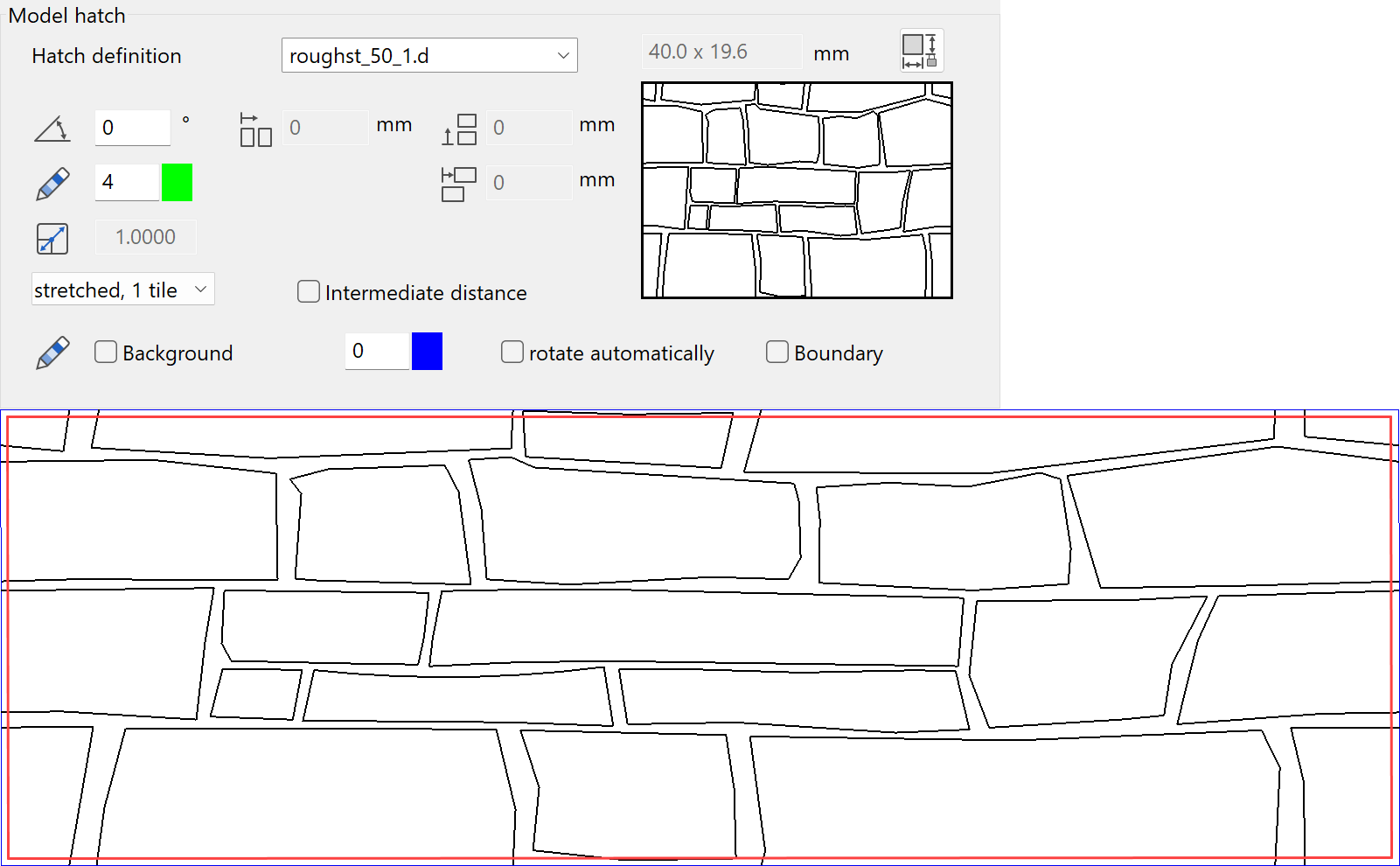Check the Background checkbox
Viewport: 1400px width, 866px height.
click(x=106, y=352)
